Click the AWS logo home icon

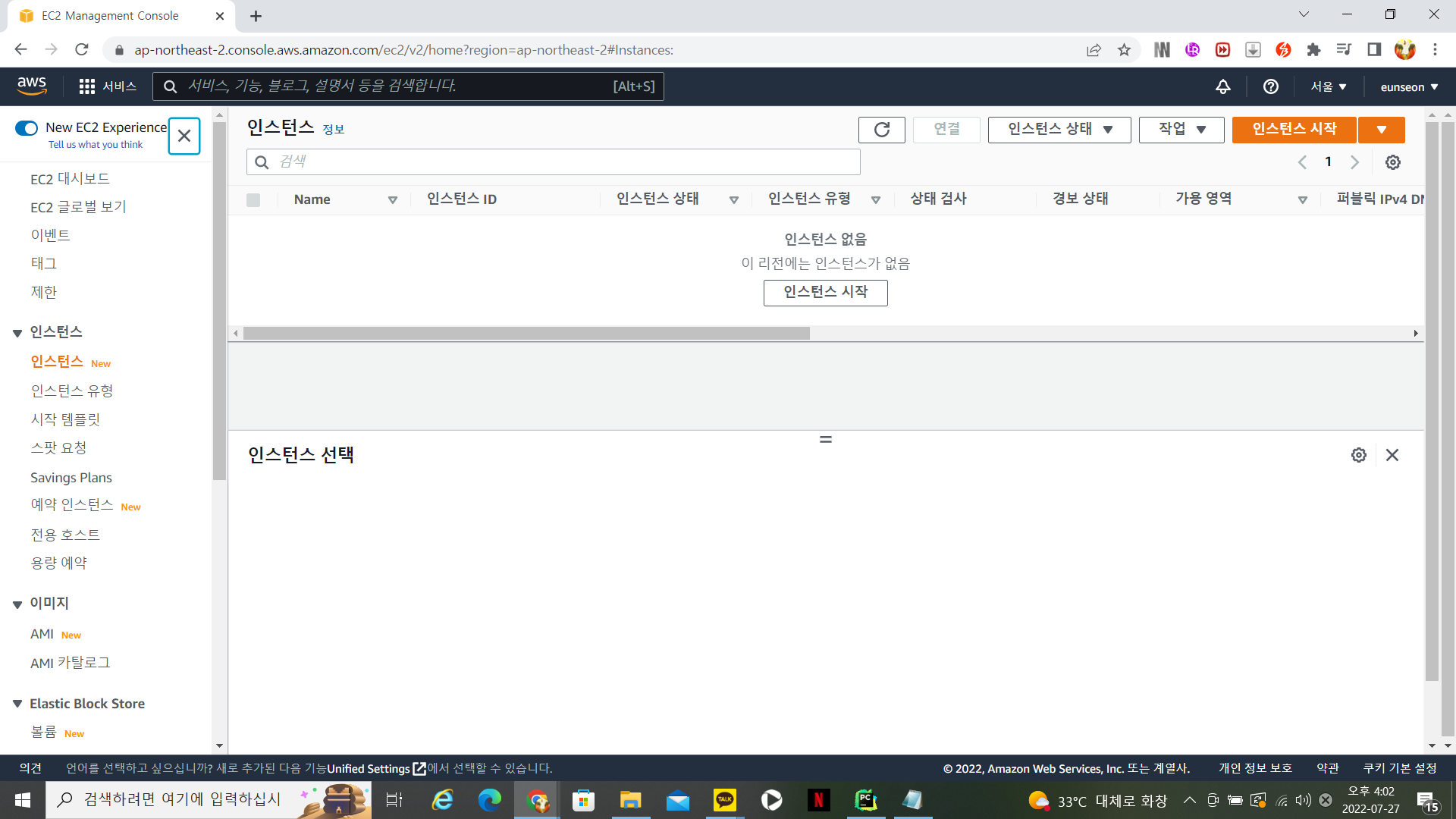point(32,86)
